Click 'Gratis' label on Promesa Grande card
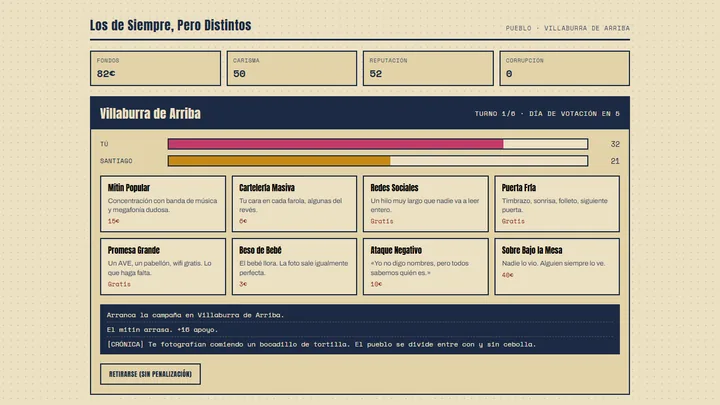The height and width of the screenshot is (405, 720). (119, 284)
